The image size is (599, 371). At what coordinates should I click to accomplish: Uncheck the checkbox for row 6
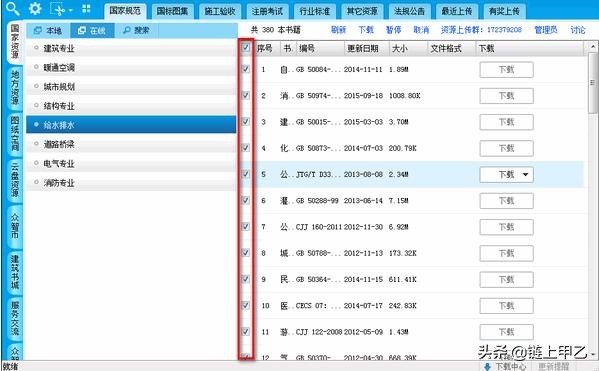[x=246, y=200]
